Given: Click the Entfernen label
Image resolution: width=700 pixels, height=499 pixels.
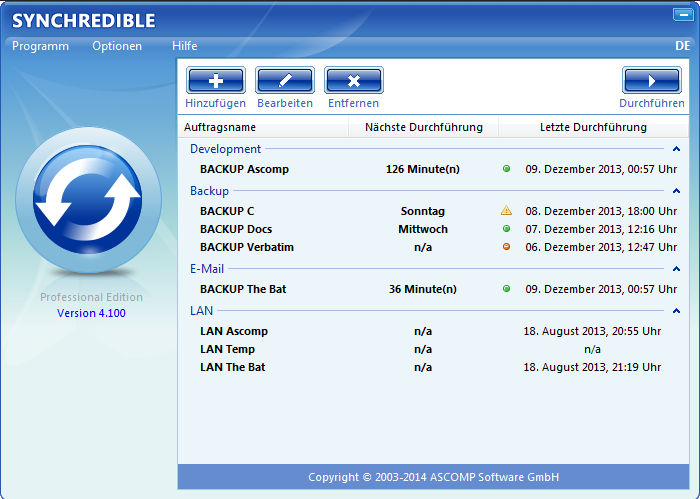Looking at the screenshot, I should [x=353, y=103].
